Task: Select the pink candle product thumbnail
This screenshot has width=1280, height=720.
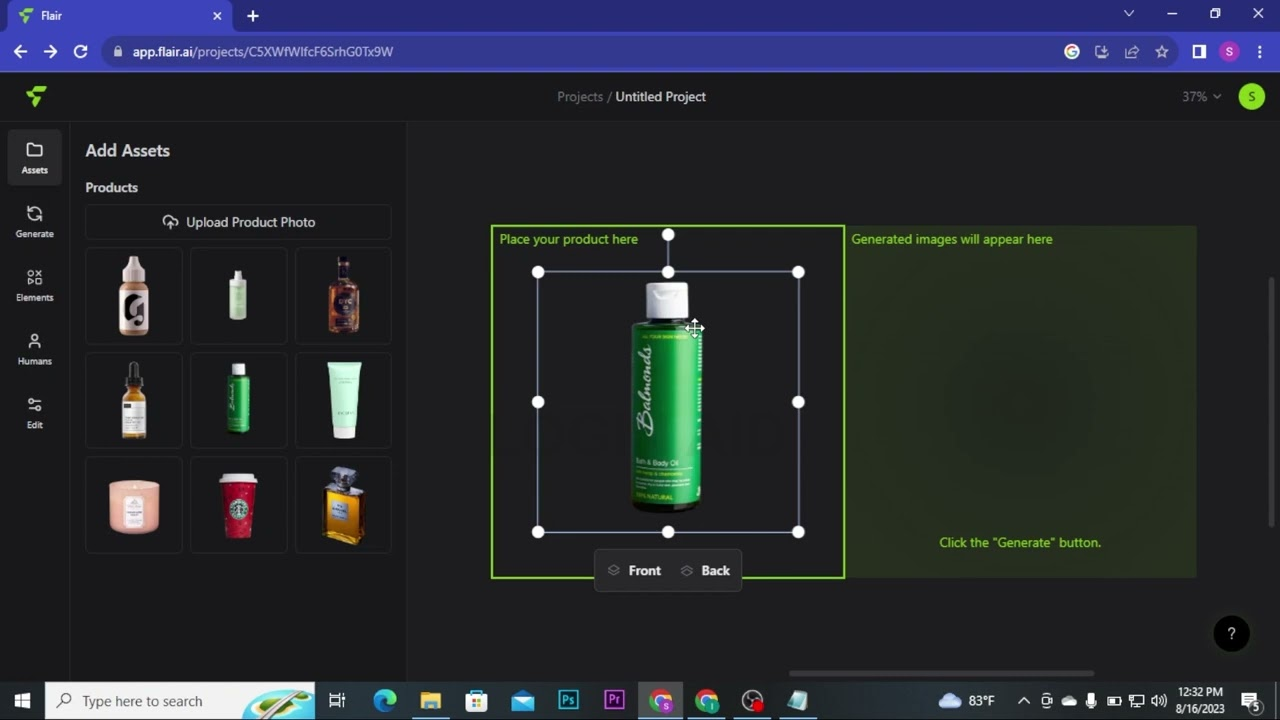Action: (x=134, y=505)
